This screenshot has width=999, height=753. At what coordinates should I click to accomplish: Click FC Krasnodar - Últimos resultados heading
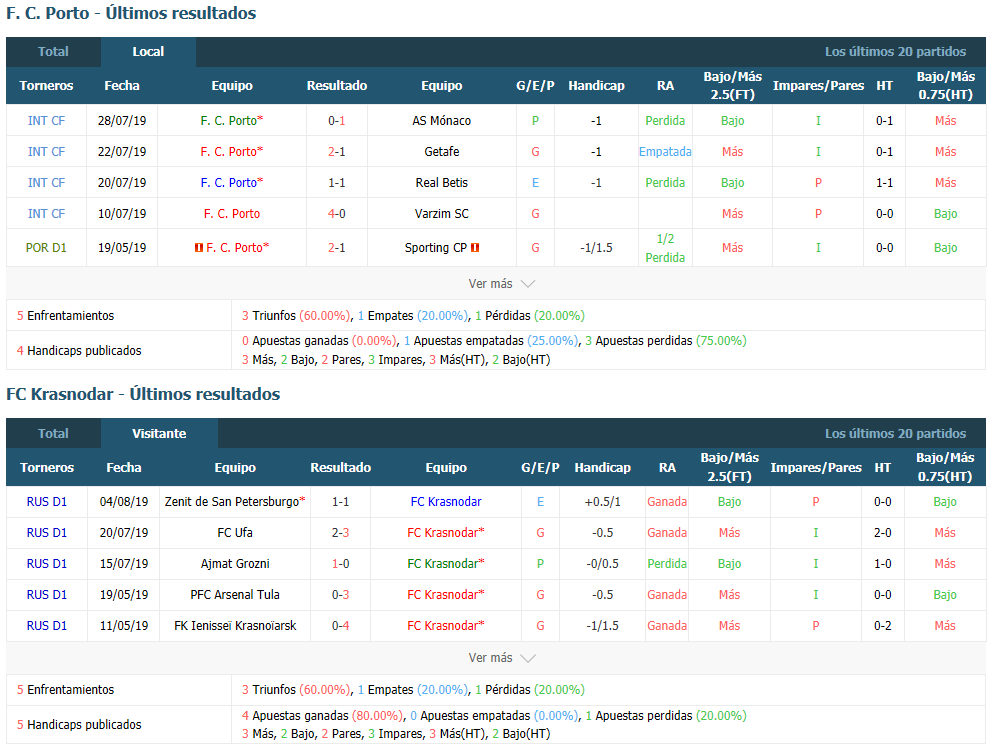click(x=143, y=394)
